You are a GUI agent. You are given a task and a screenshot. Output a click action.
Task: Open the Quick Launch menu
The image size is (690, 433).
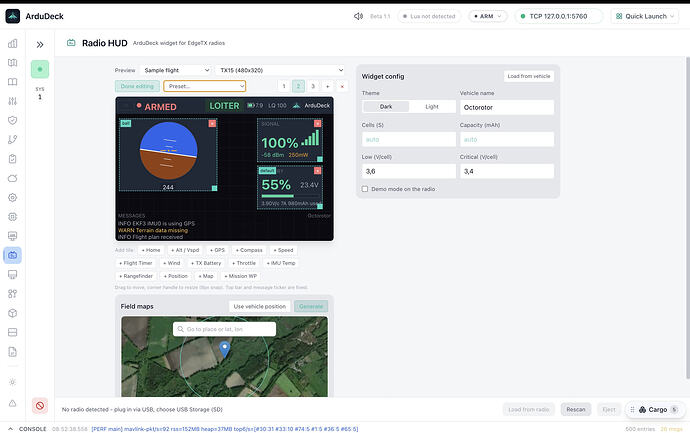[645, 16]
